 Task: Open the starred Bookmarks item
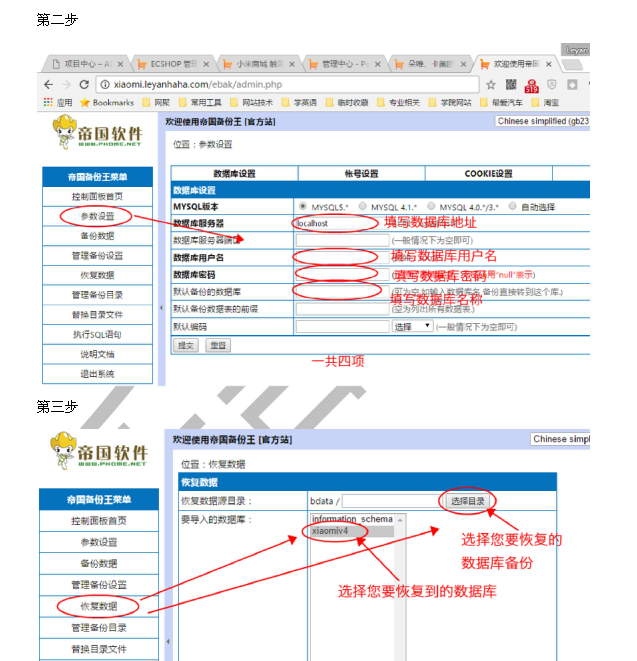(x=107, y=102)
